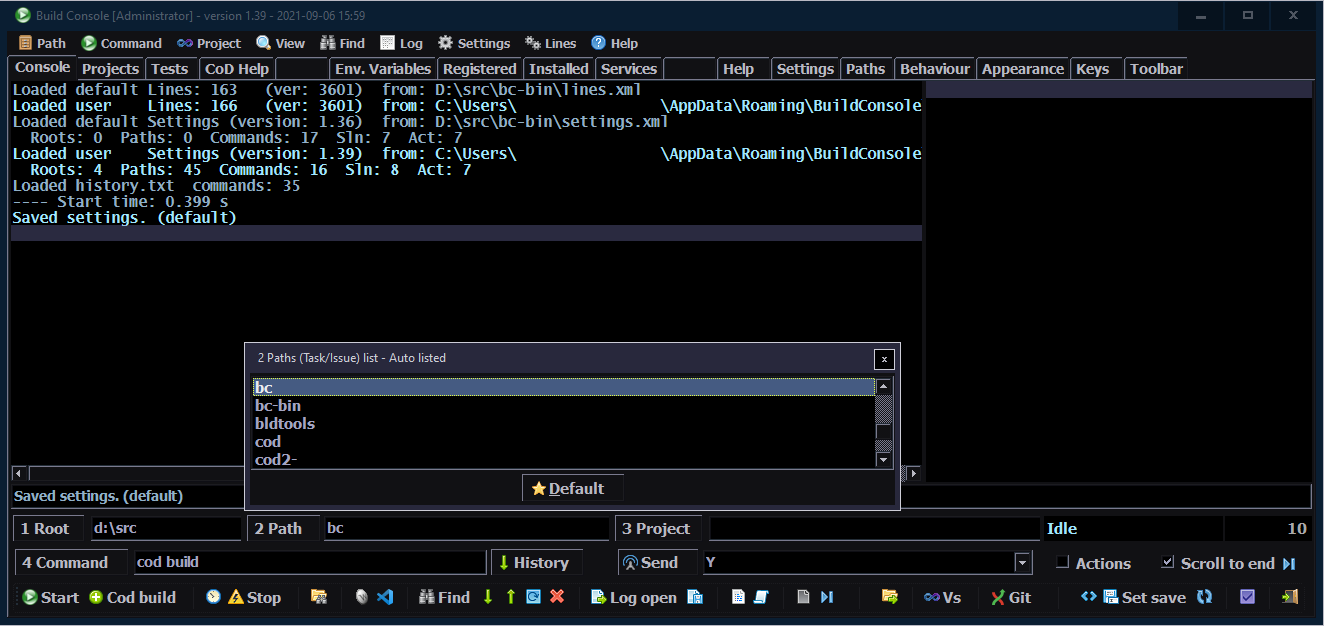Click the blue scroll paper icon
Viewport: 1324px width, 626px height.
(761, 597)
